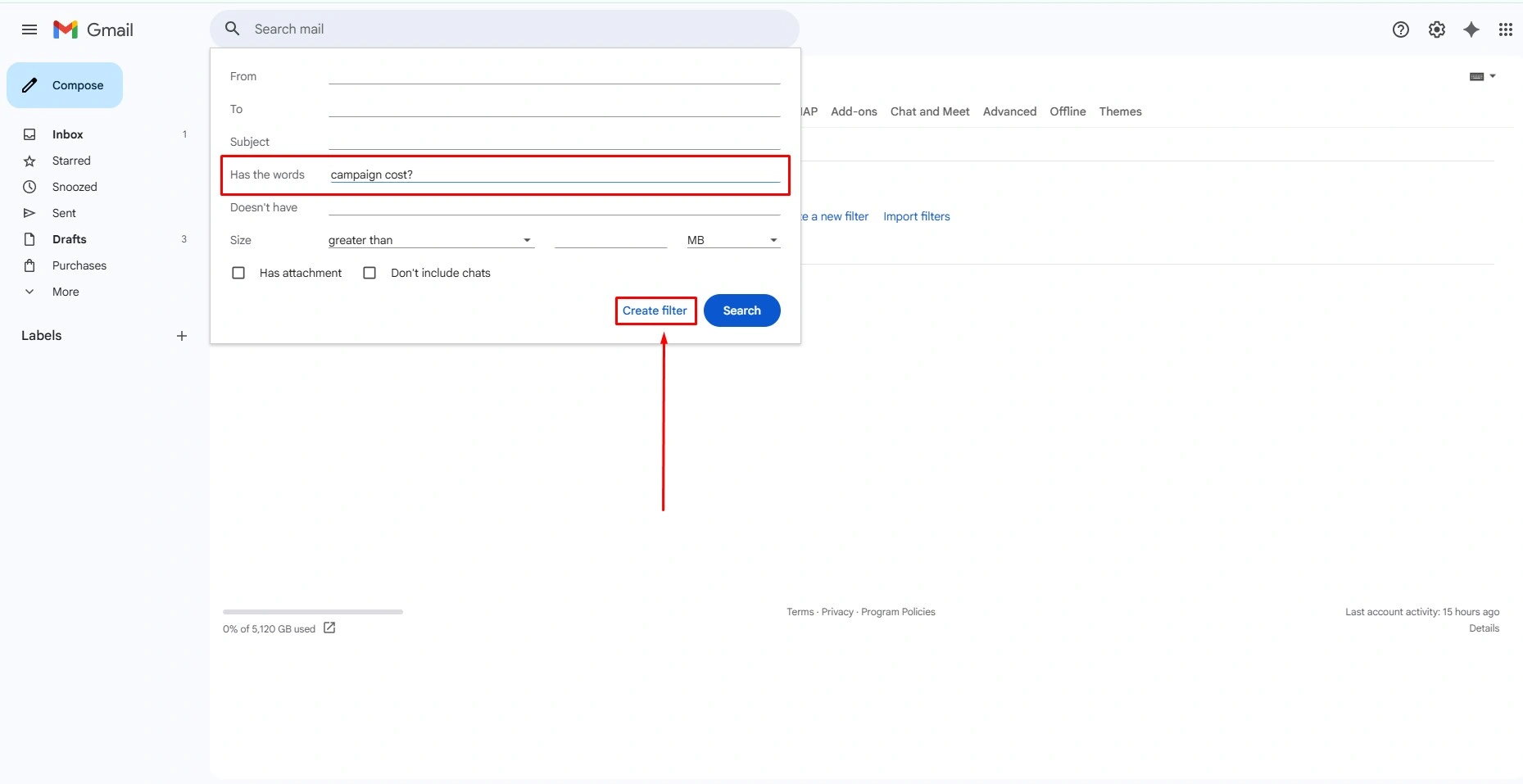The height and width of the screenshot is (784, 1523).
Task: Toggle the Don't include chats checkbox
Action: pos(369,273)
